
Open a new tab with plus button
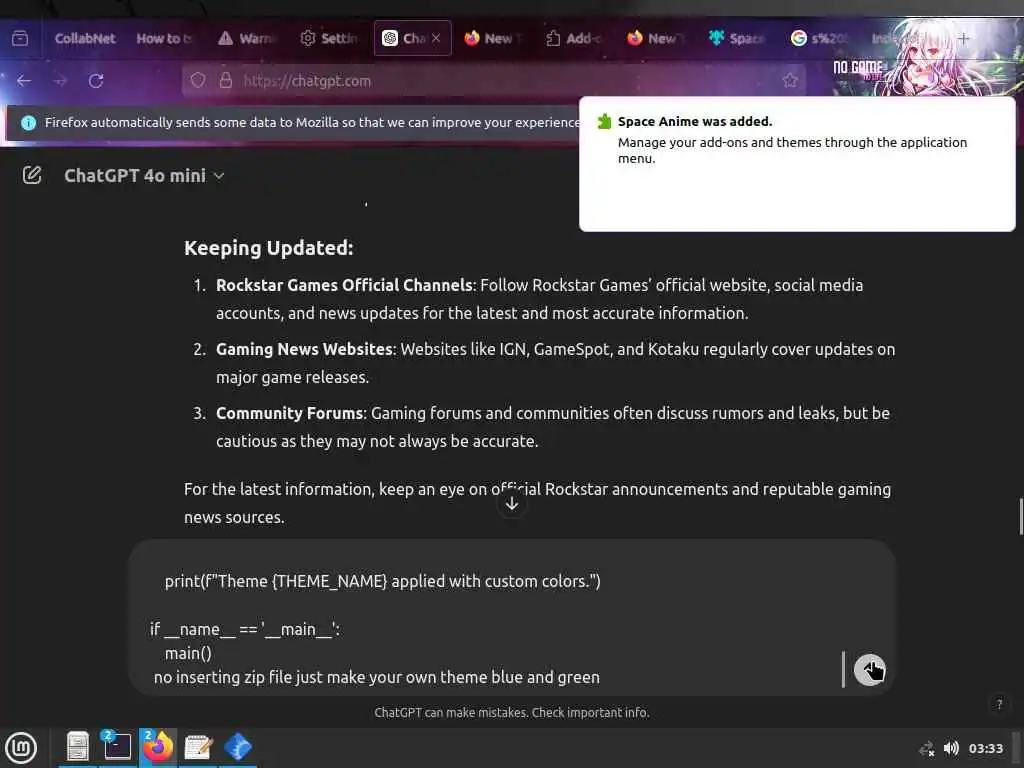click(963, 39)
